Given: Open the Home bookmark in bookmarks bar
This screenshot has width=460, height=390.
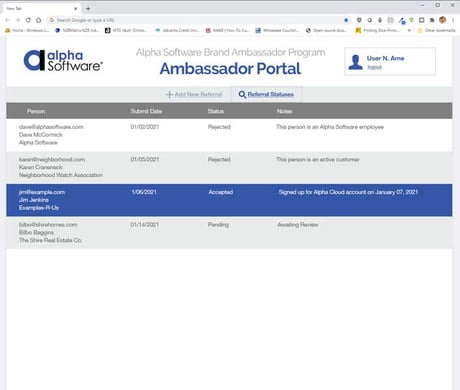Looking at the screenshot, I should (27, 30).
